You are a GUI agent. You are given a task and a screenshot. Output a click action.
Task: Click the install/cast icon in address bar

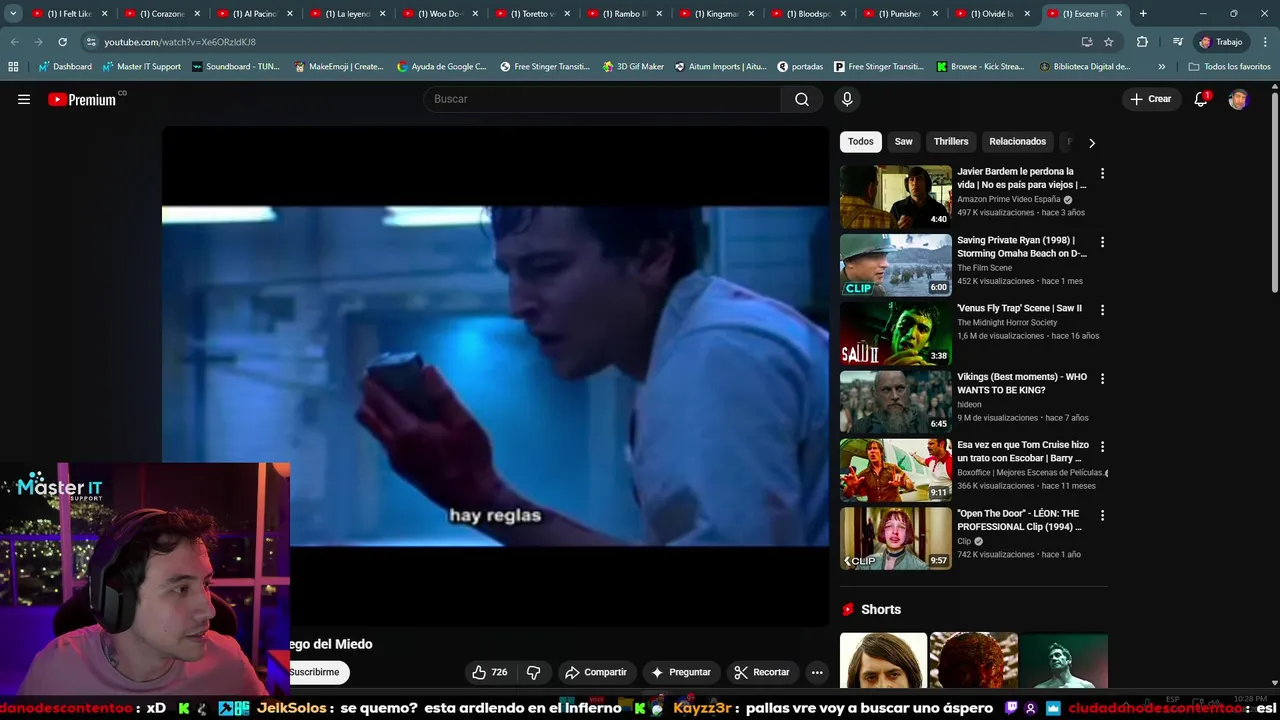1087,42
